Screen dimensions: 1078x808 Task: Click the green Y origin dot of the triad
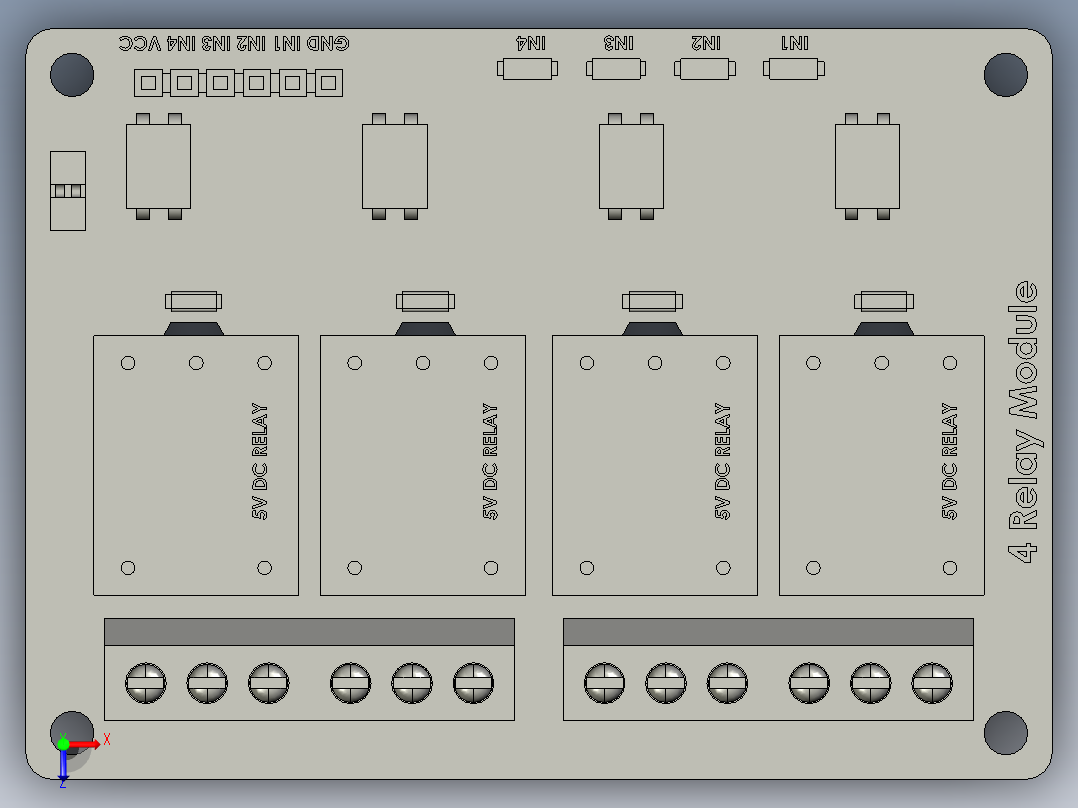tap(63, 744)
